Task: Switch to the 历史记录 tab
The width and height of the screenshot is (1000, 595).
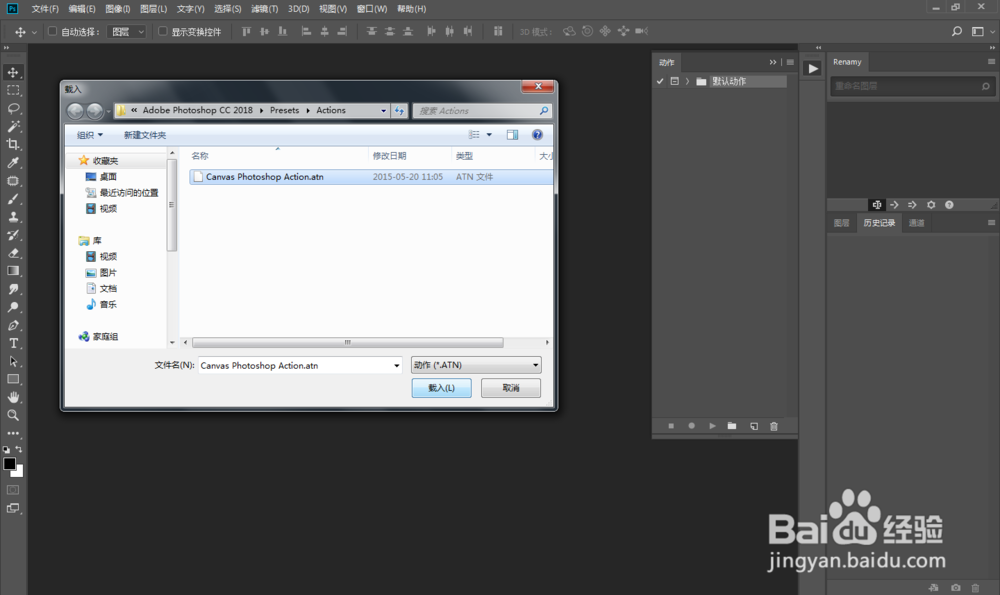Action: pos(879,223)
